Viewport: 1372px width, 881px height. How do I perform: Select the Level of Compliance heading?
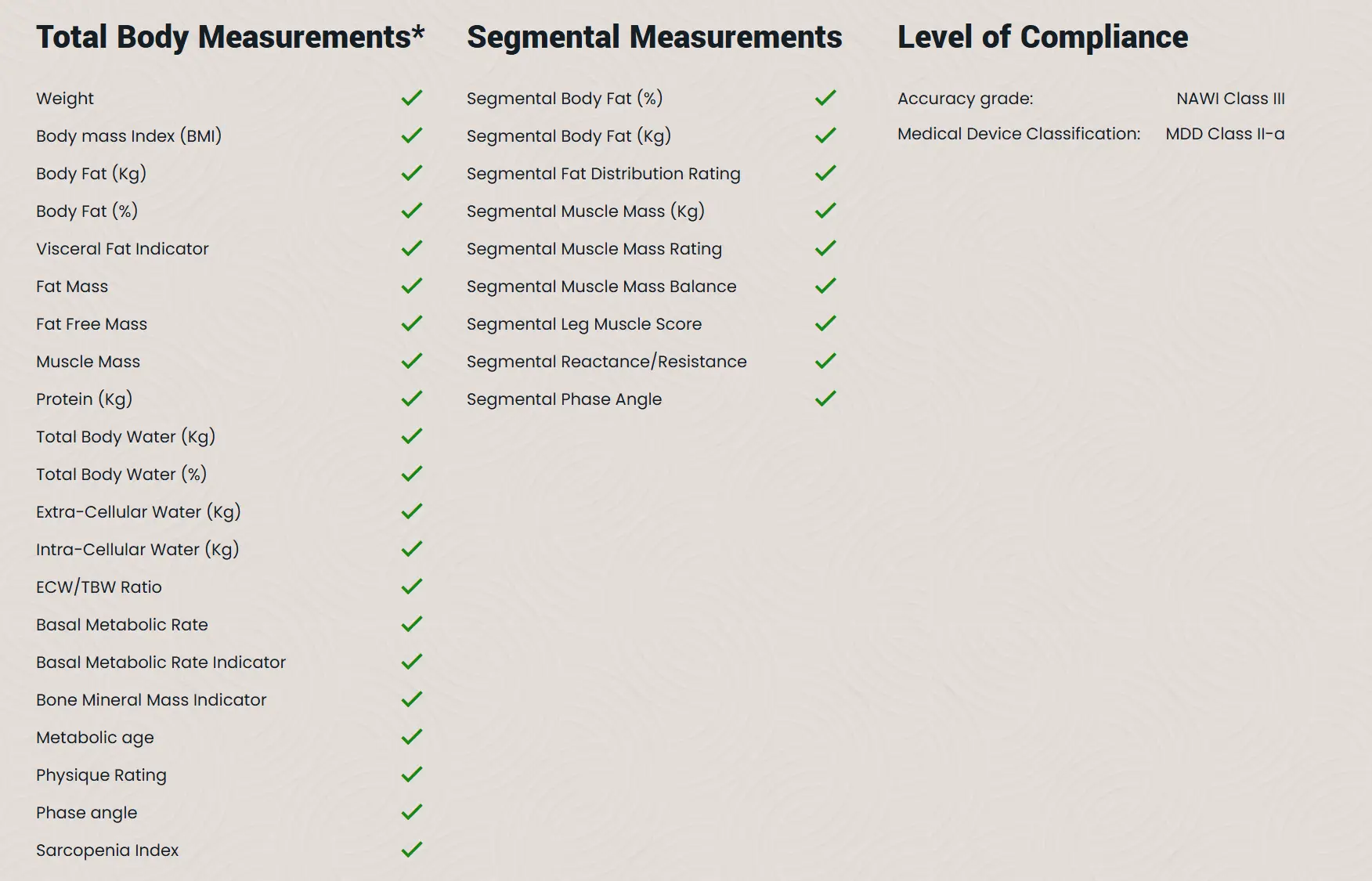1042,37
